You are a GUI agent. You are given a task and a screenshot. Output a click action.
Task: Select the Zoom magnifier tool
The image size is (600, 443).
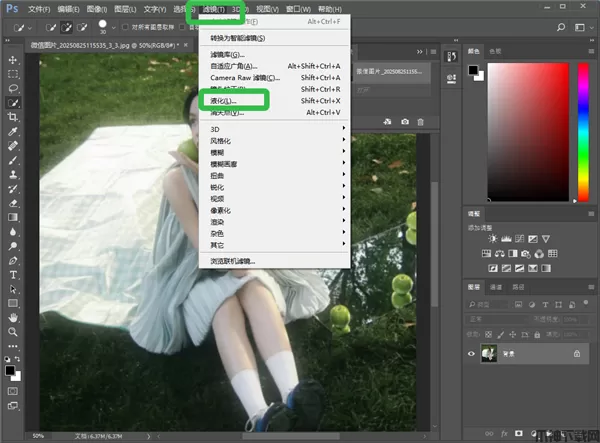point(13,331)
